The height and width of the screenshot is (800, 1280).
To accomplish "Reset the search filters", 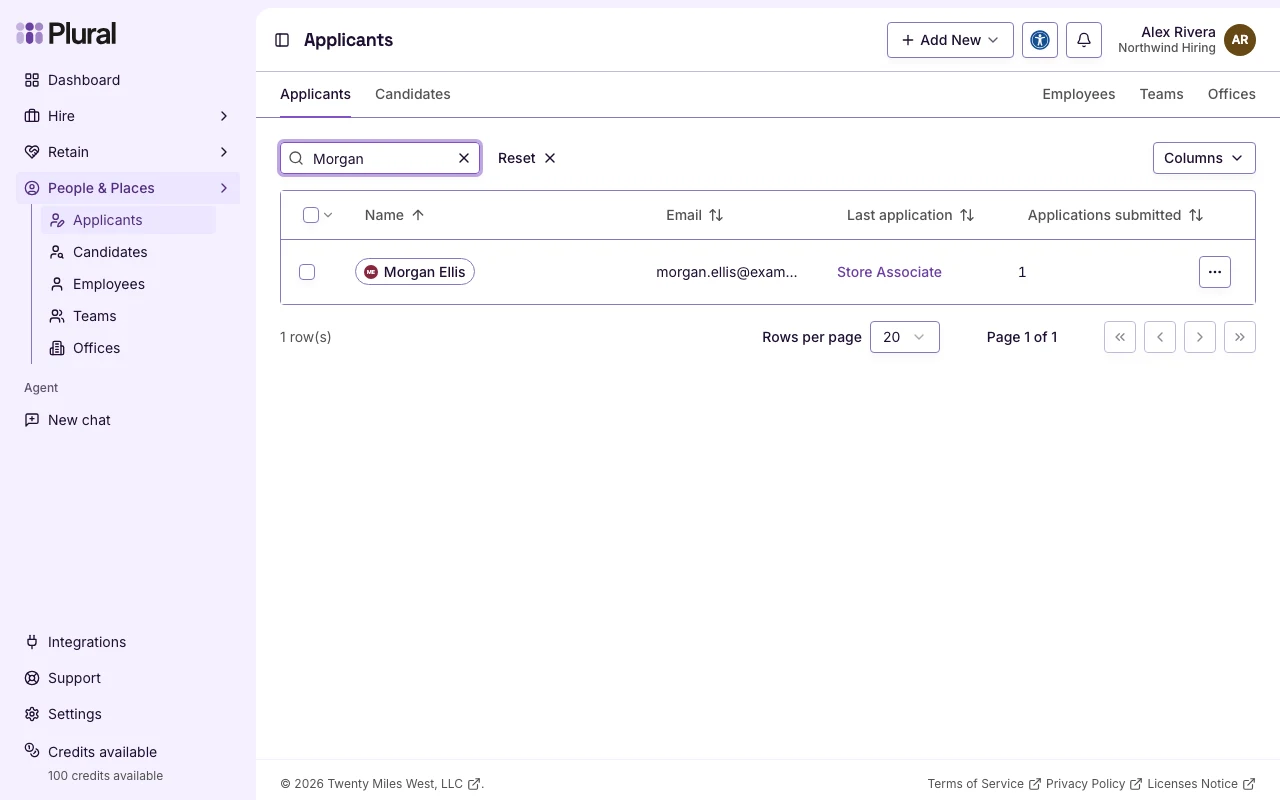I will [x=527, y=158].
